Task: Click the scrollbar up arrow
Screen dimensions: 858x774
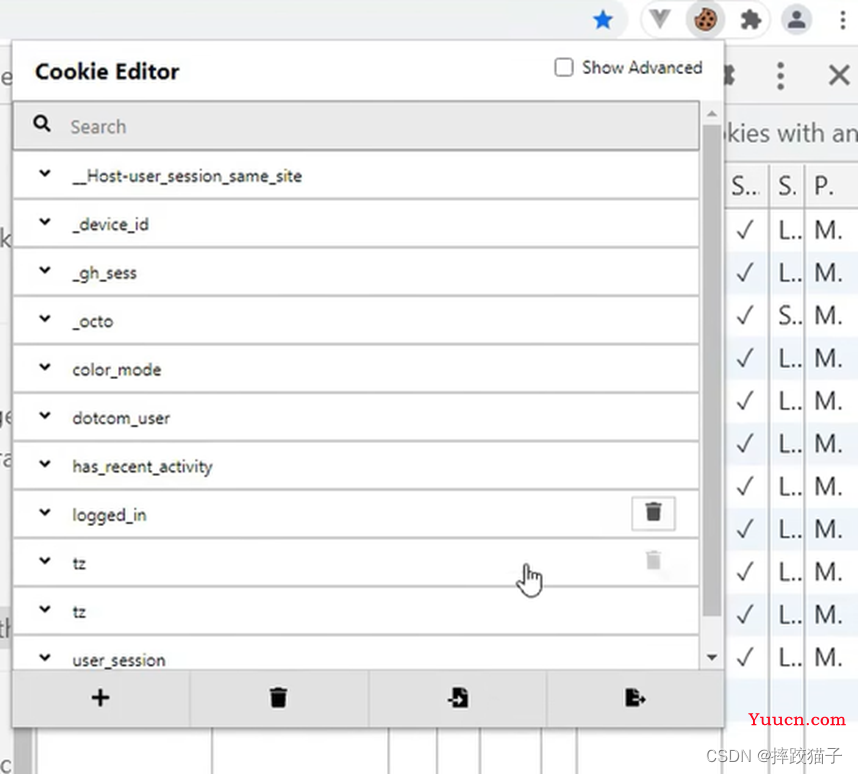Action: (711, 114)
